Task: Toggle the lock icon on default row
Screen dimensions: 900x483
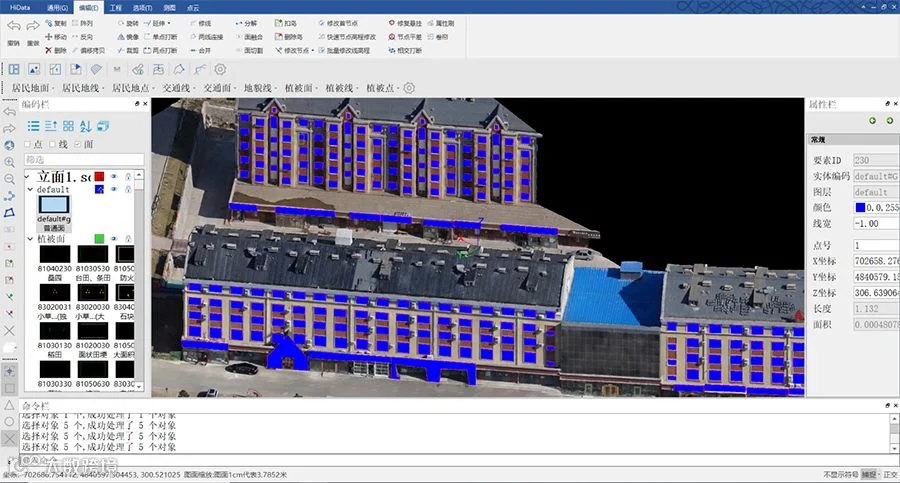Action: tap(128, 189)
